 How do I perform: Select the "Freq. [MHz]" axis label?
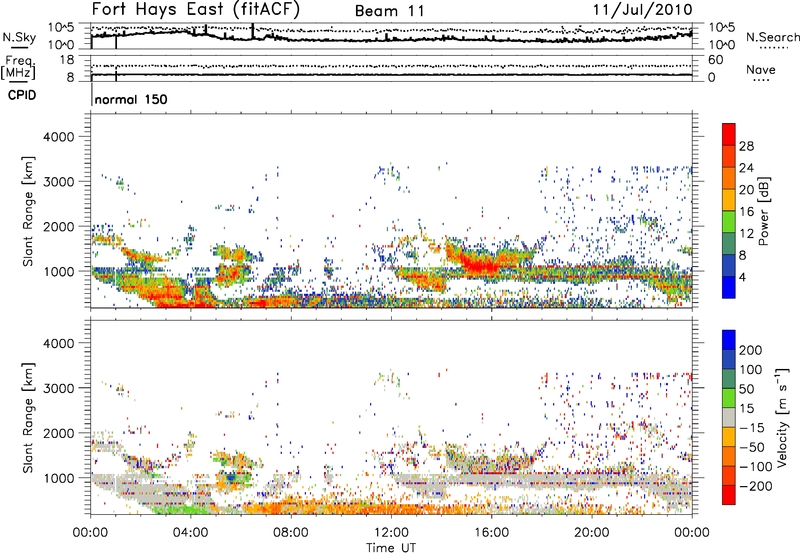click(18, 68)
